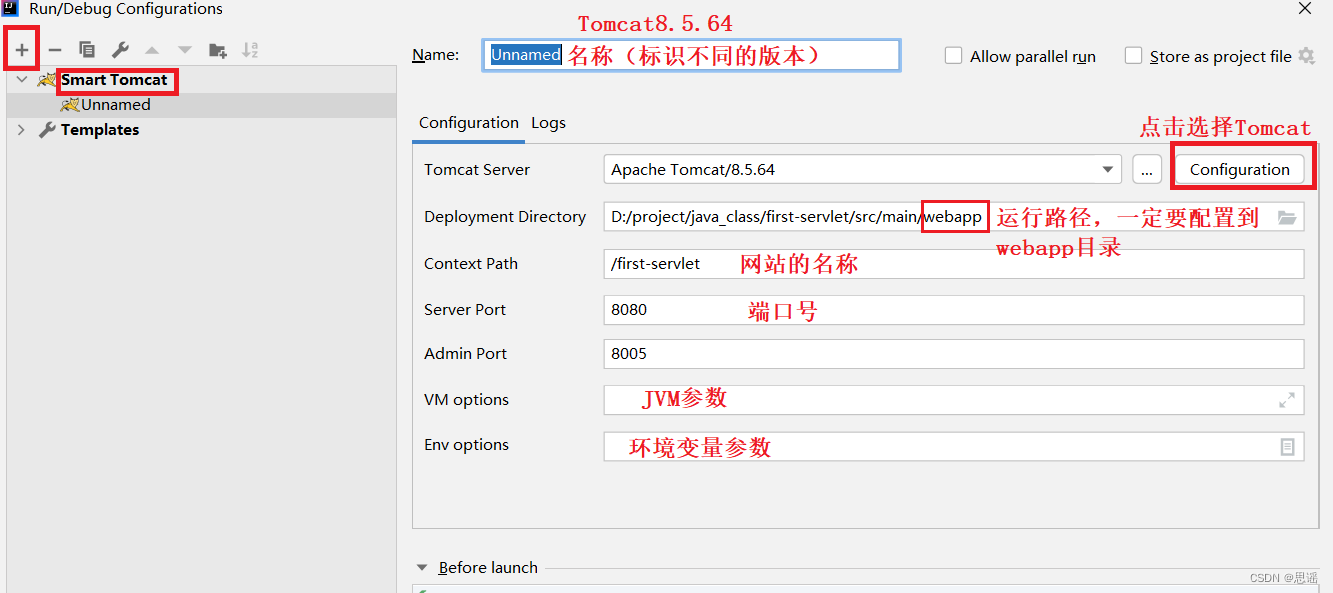Click the Deployment Directory path field
Screen dimensions: 1333x593
[954, 217]
